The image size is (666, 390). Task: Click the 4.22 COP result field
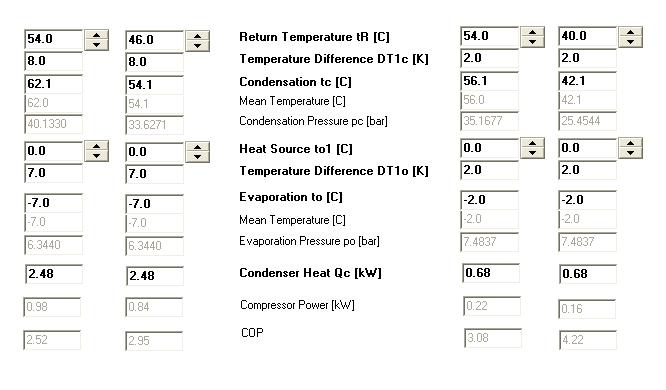point(588,340)
